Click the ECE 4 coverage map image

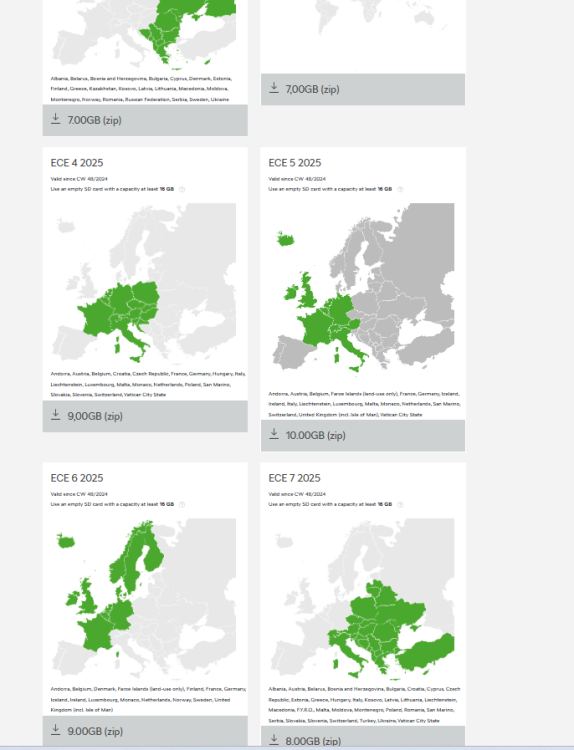click(x=144, y=284)
